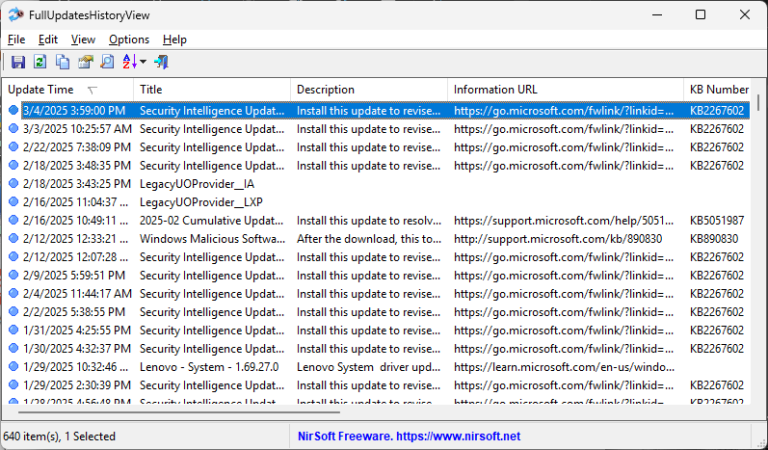Image resolution: width=768 pixels, height=450 pixels.
Task: Select the 2025-02 Cumulative Update row
Action: coord(212,220)
